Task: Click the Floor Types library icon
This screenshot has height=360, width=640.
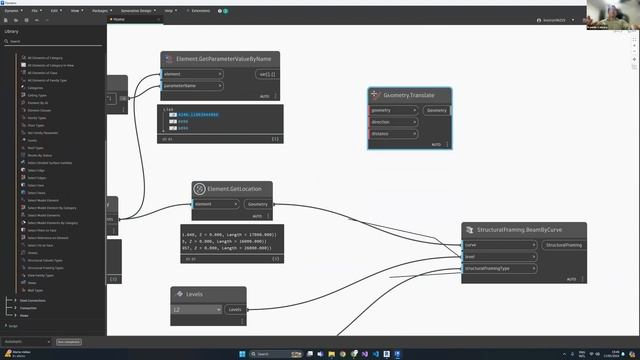Action: pyautogui.click(x=23, y=125)
